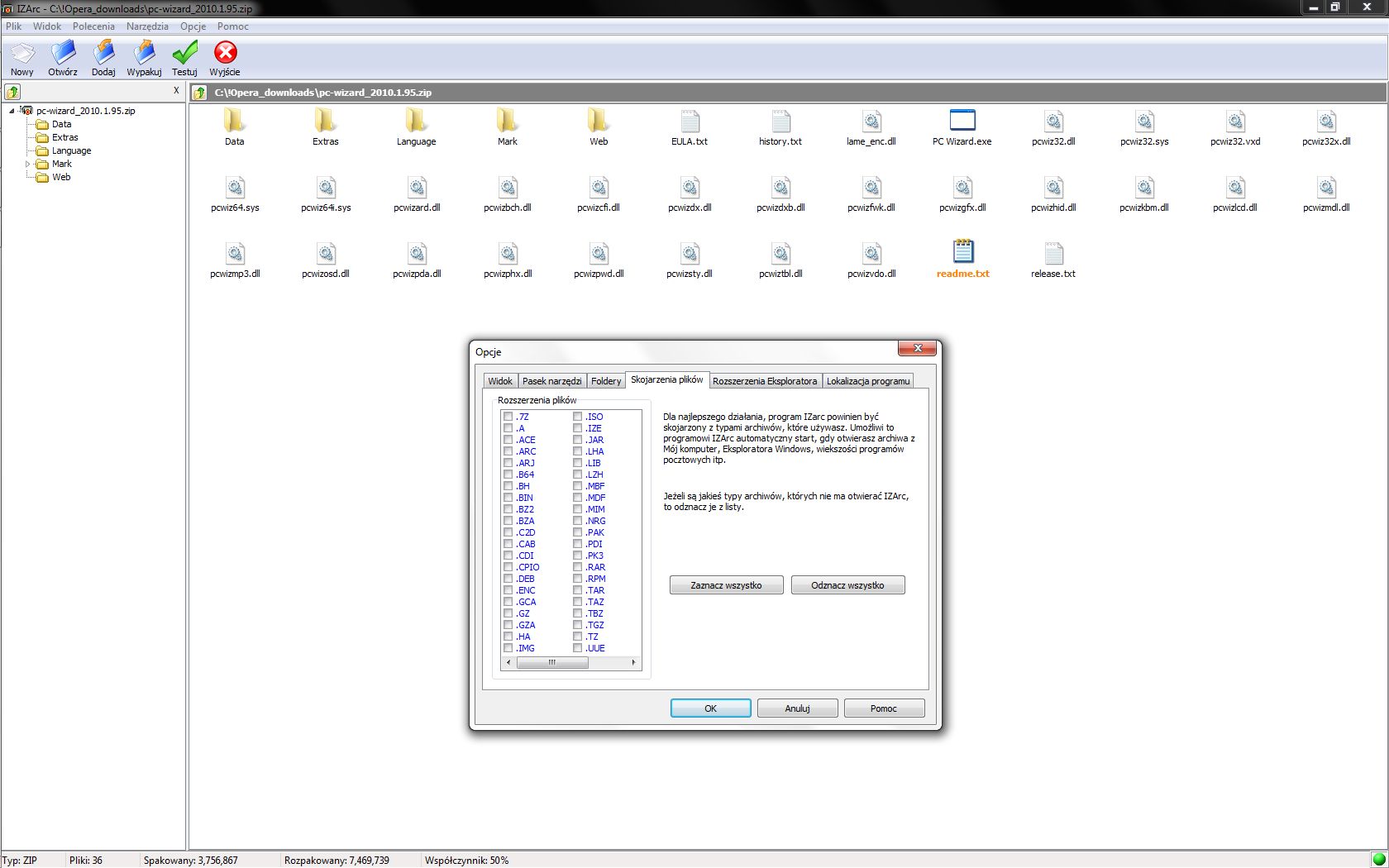Click the Otwórz toolbar icon
This screenshot has height=868, width=1389.
point(63,53)
